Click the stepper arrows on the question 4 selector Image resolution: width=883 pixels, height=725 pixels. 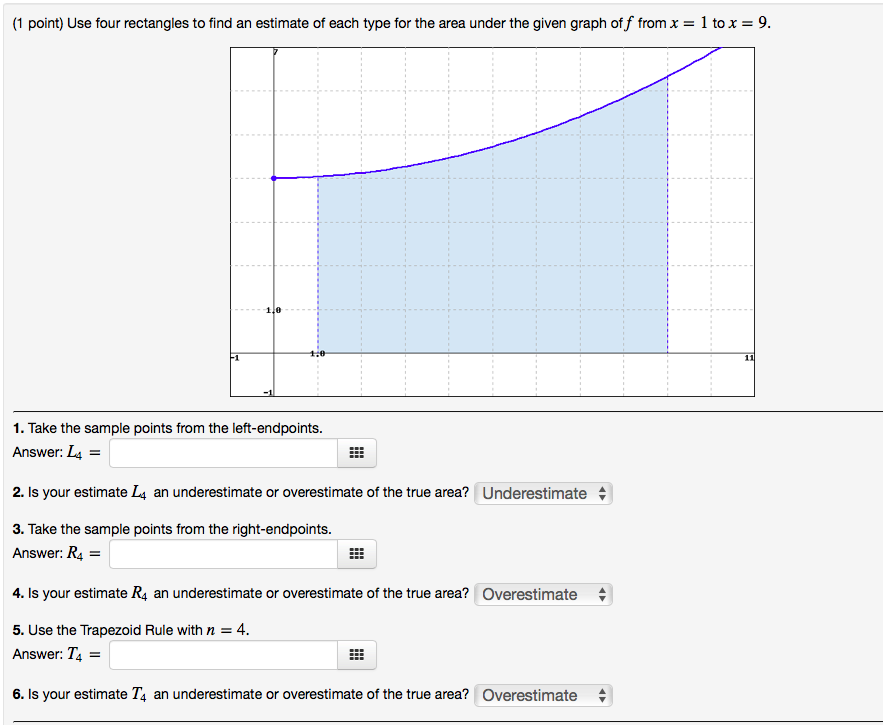tap(601, 594)
